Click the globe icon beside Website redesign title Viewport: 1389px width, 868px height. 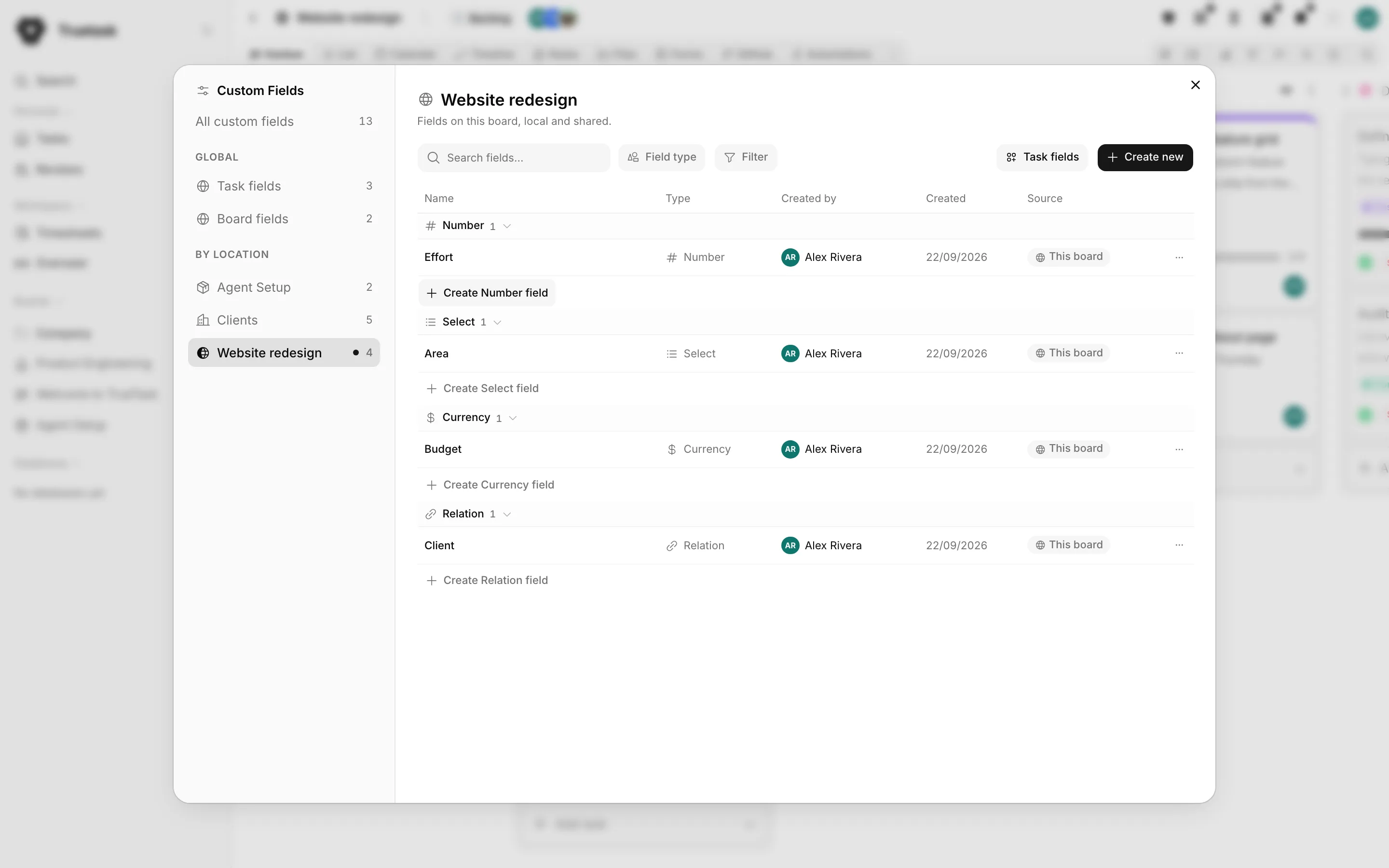click(425, 99)
